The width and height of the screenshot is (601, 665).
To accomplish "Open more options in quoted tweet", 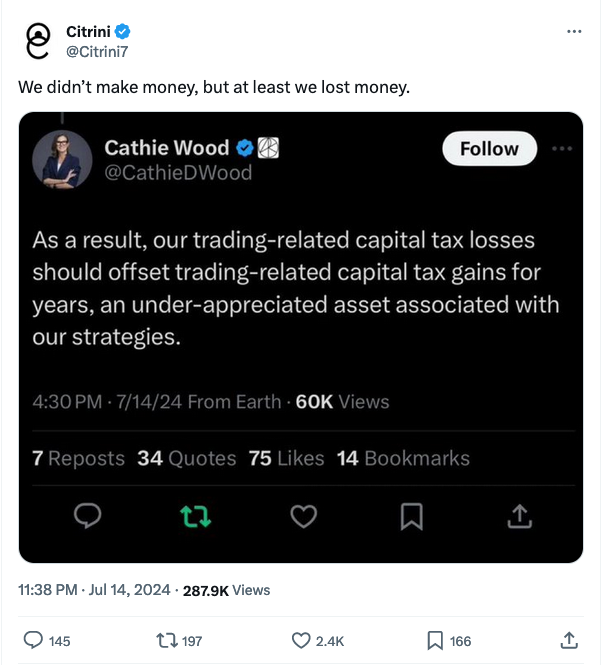I will point(562,149).
